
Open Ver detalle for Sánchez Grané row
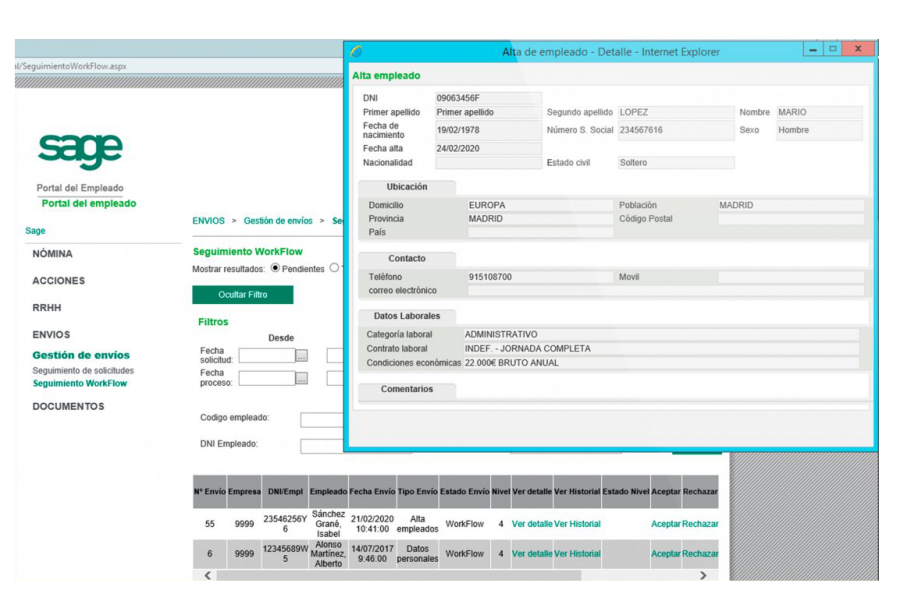point(532,524)
